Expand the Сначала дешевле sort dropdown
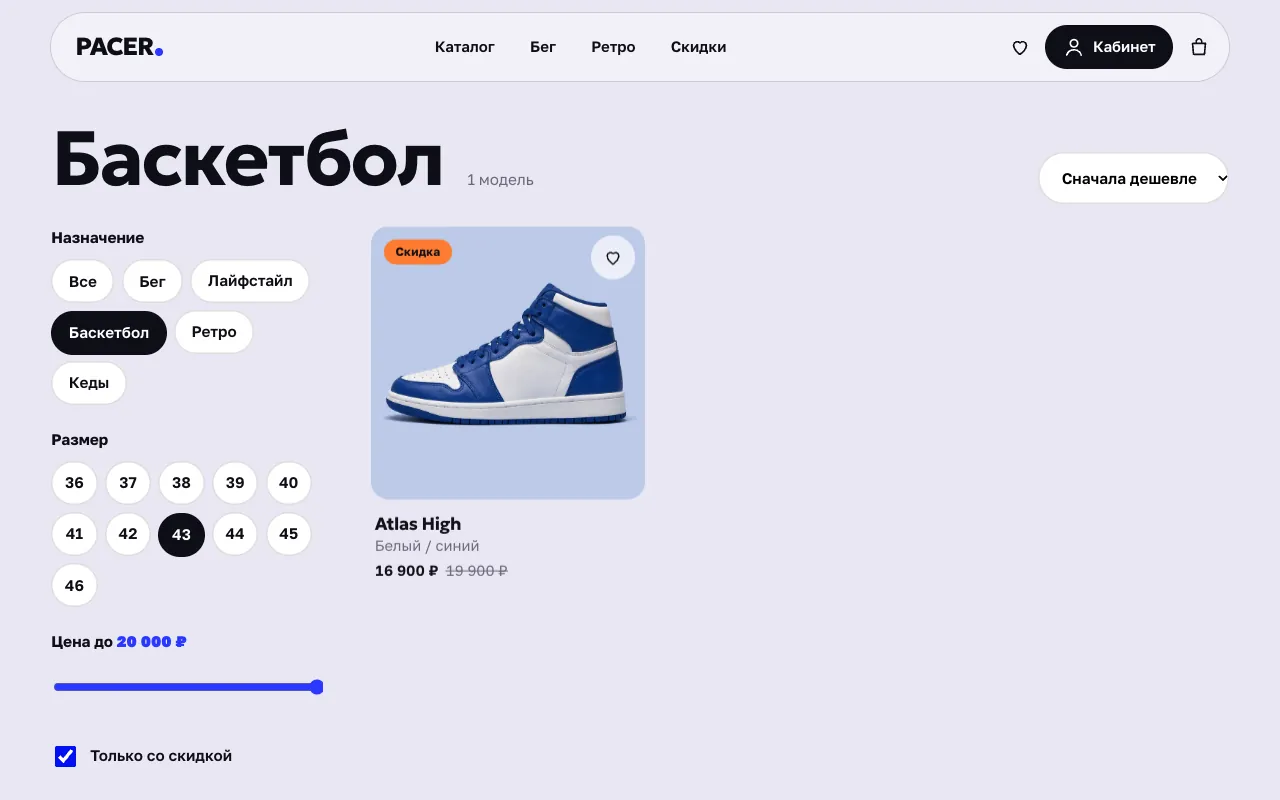 click(x=1134, y=178)
